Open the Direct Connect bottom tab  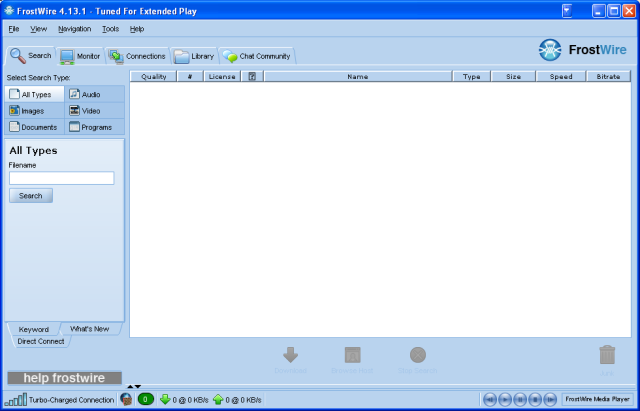tap(41, 341)
